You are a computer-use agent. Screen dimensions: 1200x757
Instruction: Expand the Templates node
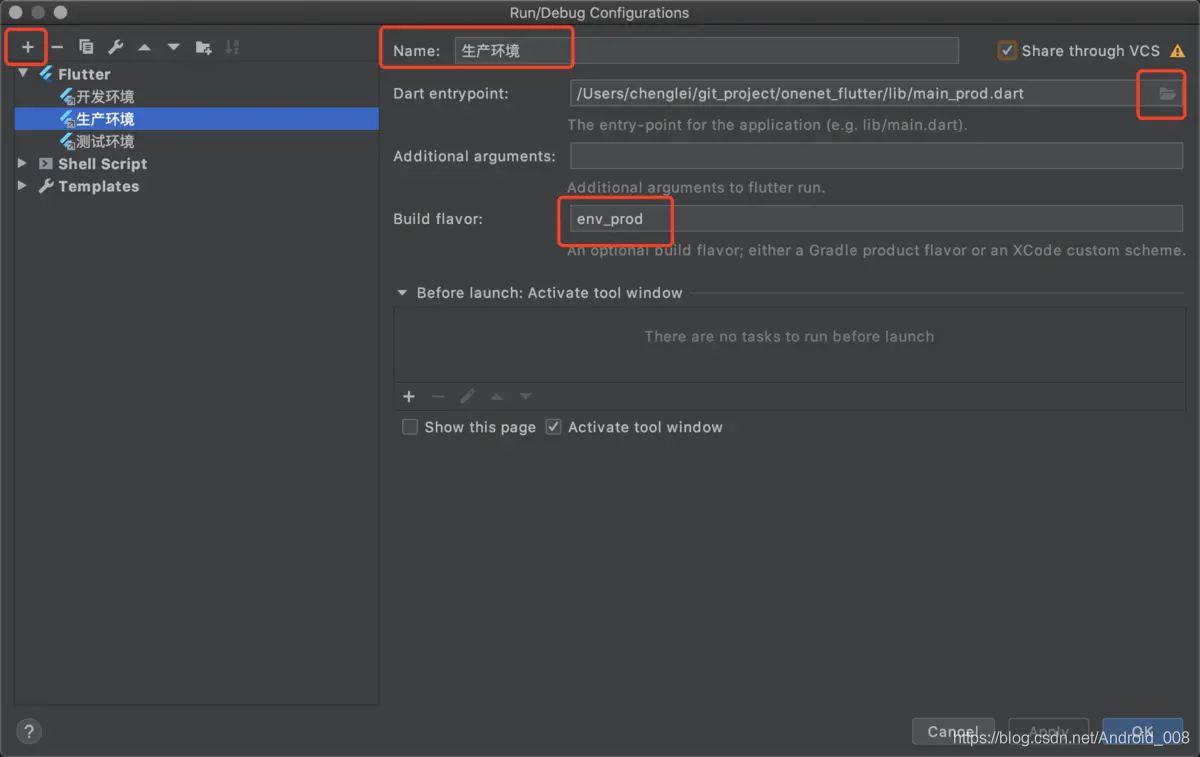pyautogui.click(x=23, y=186)
